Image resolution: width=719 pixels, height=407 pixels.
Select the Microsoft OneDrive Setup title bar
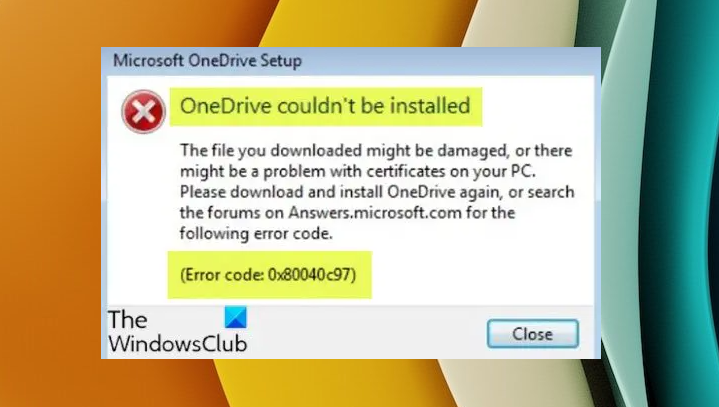(351, 60)
